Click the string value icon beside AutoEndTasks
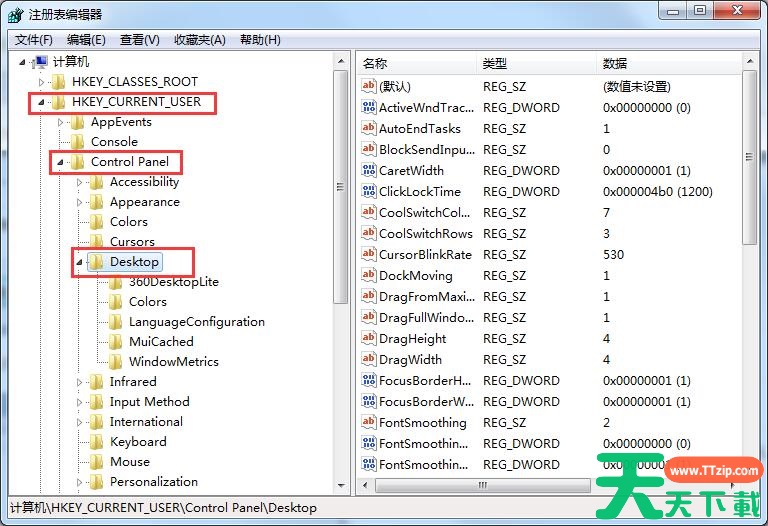 [368, 129]
